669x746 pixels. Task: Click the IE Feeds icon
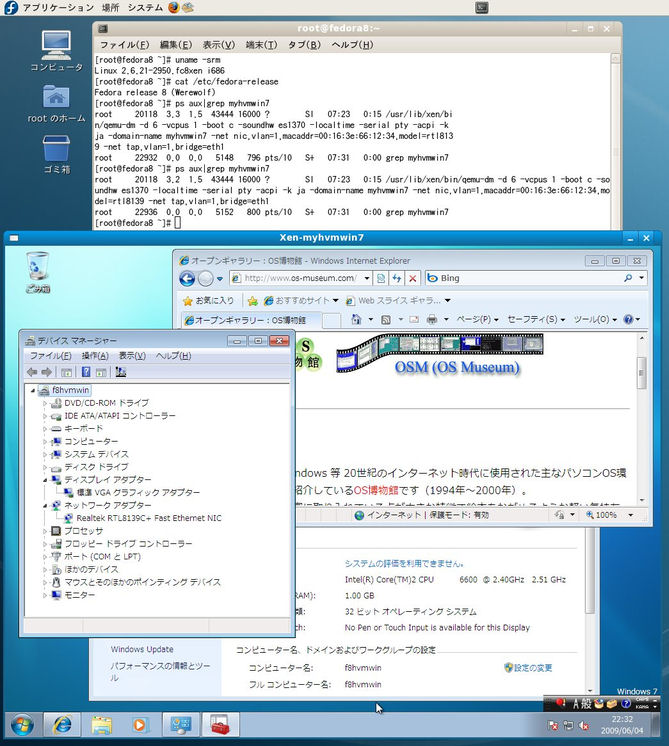pyautogui.click(x=386, y=319)
